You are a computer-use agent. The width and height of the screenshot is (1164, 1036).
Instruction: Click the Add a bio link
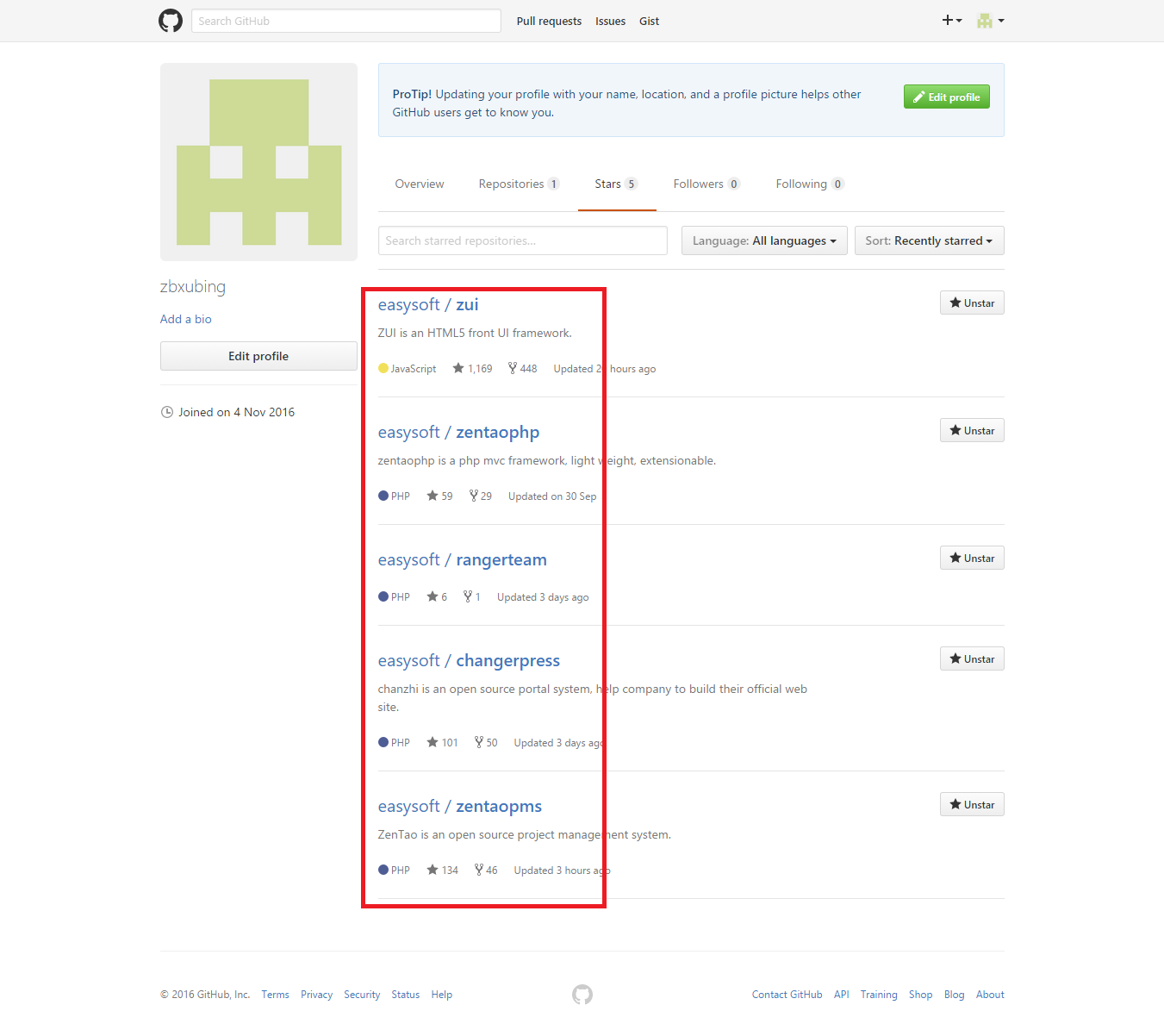click(x=185, y=319)
